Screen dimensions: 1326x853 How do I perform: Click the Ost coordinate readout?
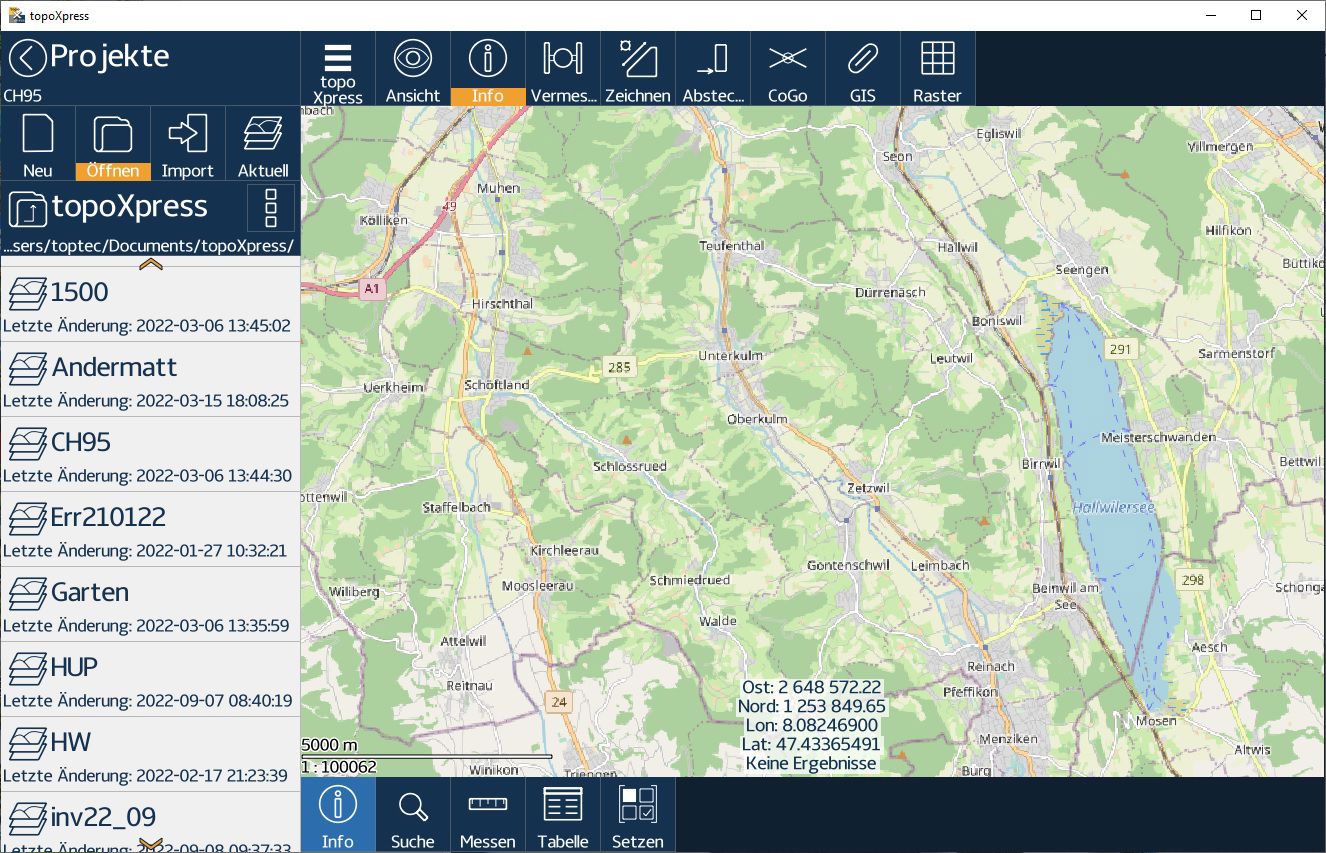pos(811,687)
